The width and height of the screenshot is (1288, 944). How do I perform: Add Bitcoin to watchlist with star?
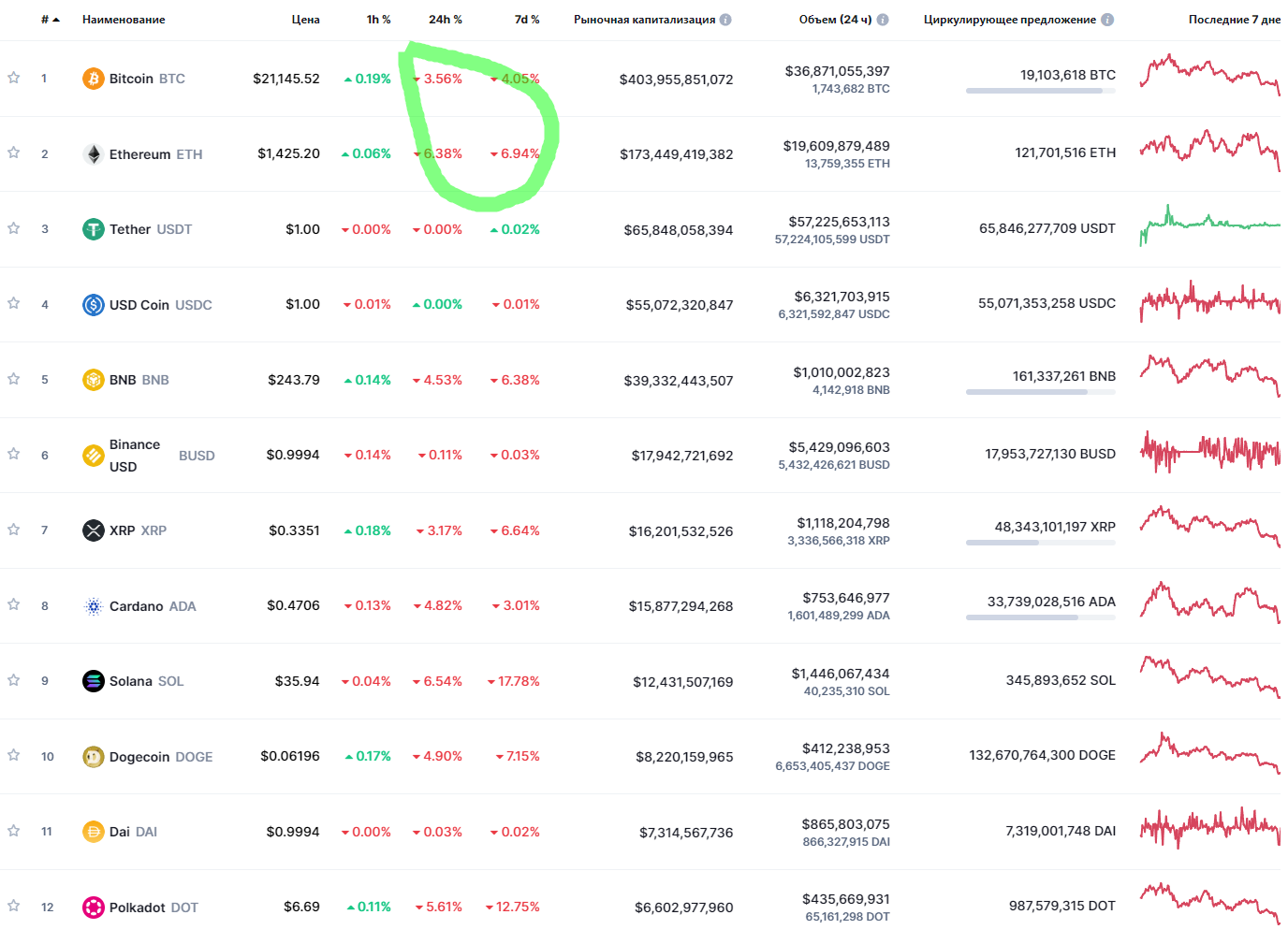coord(14,78)
